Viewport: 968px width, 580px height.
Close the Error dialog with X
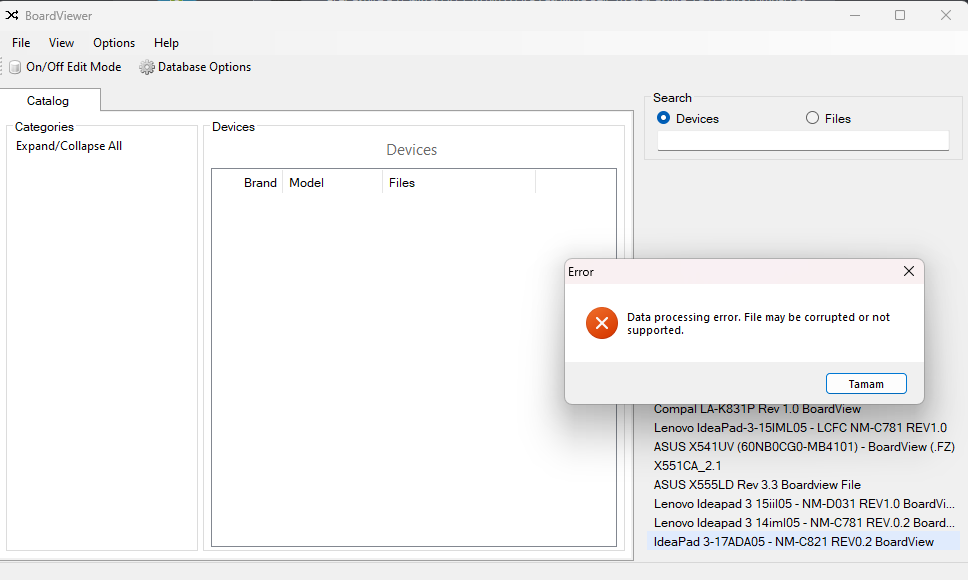coord(909,271)
